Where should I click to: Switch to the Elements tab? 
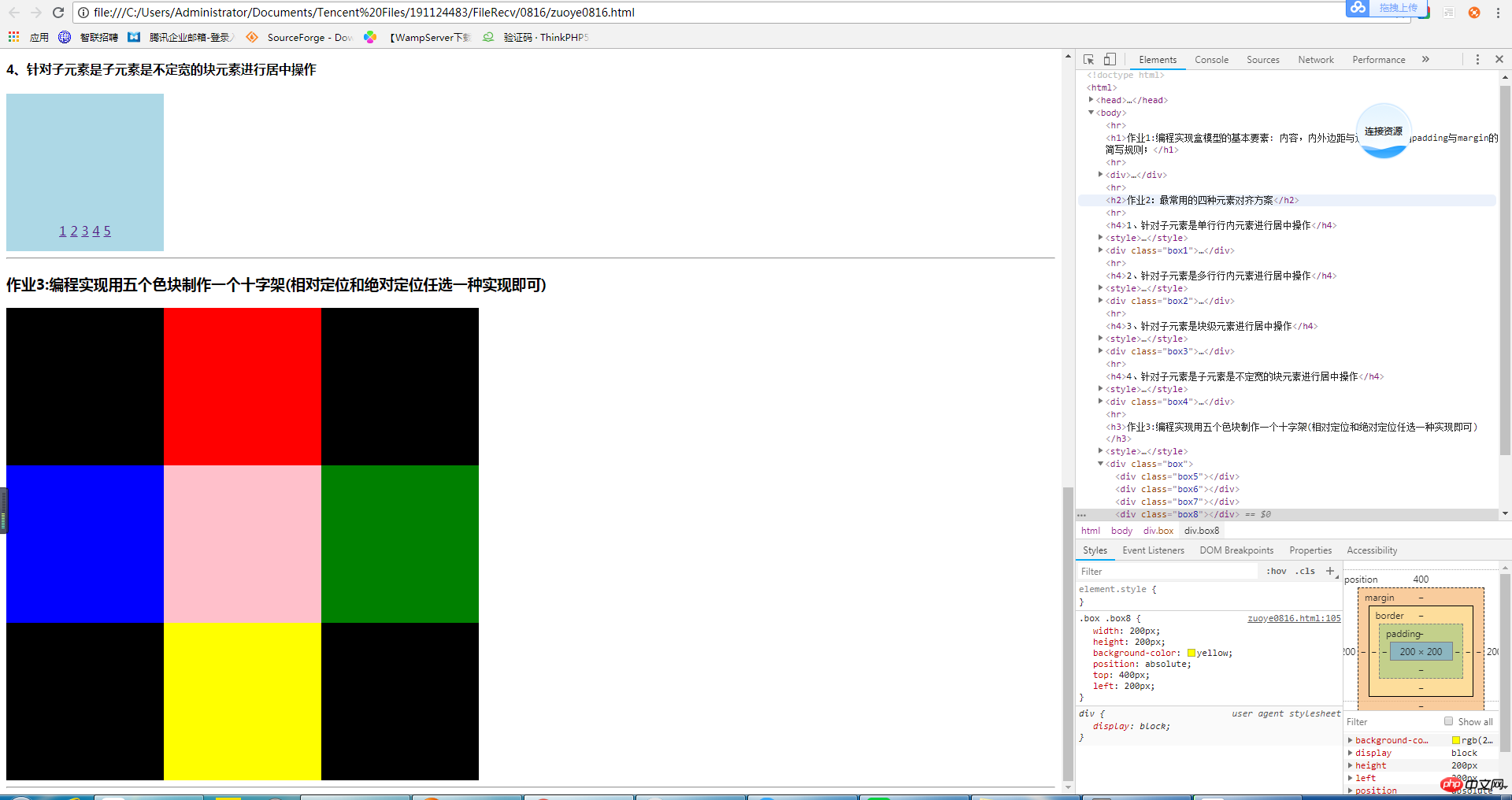coord(1158,60)
